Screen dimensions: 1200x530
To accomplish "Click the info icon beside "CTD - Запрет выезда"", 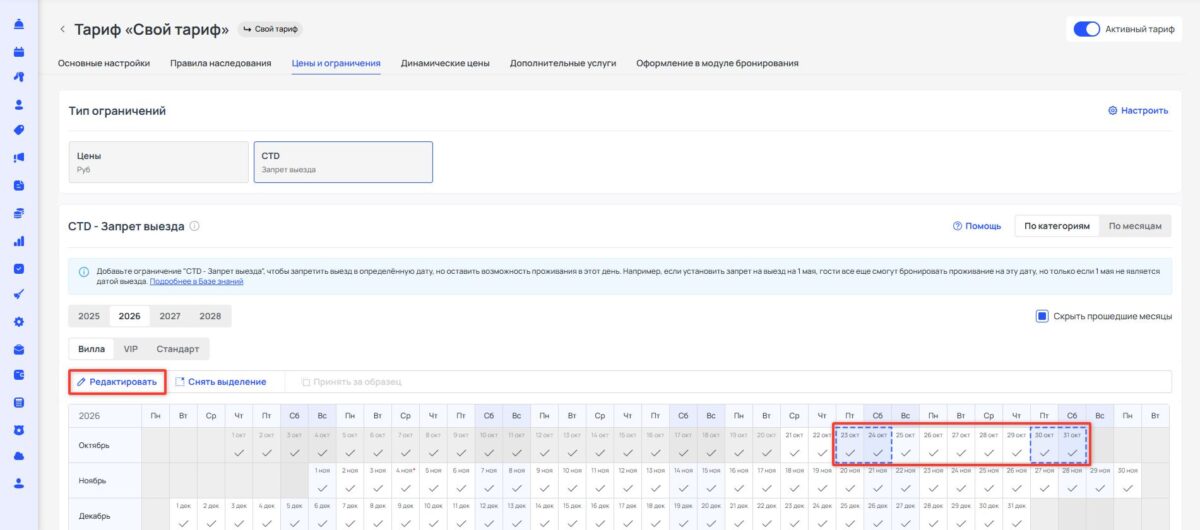I will 195,226.
